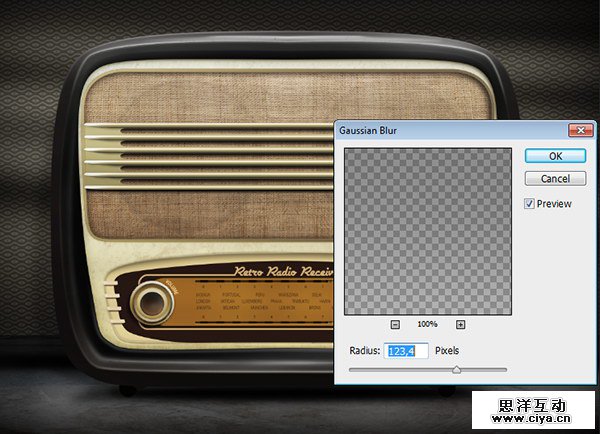Zoom in the blur preview with plus icon
Viewport: 600px width, 434px height.
coord(460,325)
